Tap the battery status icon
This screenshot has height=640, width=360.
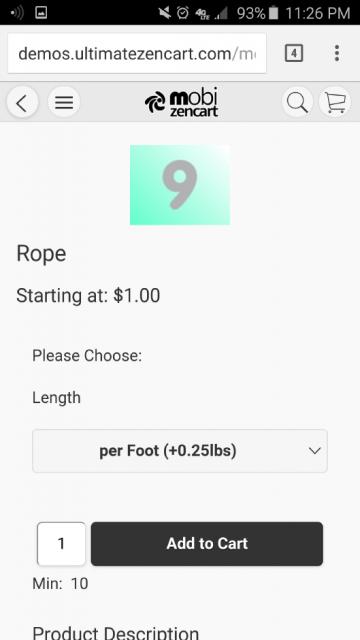274,13
